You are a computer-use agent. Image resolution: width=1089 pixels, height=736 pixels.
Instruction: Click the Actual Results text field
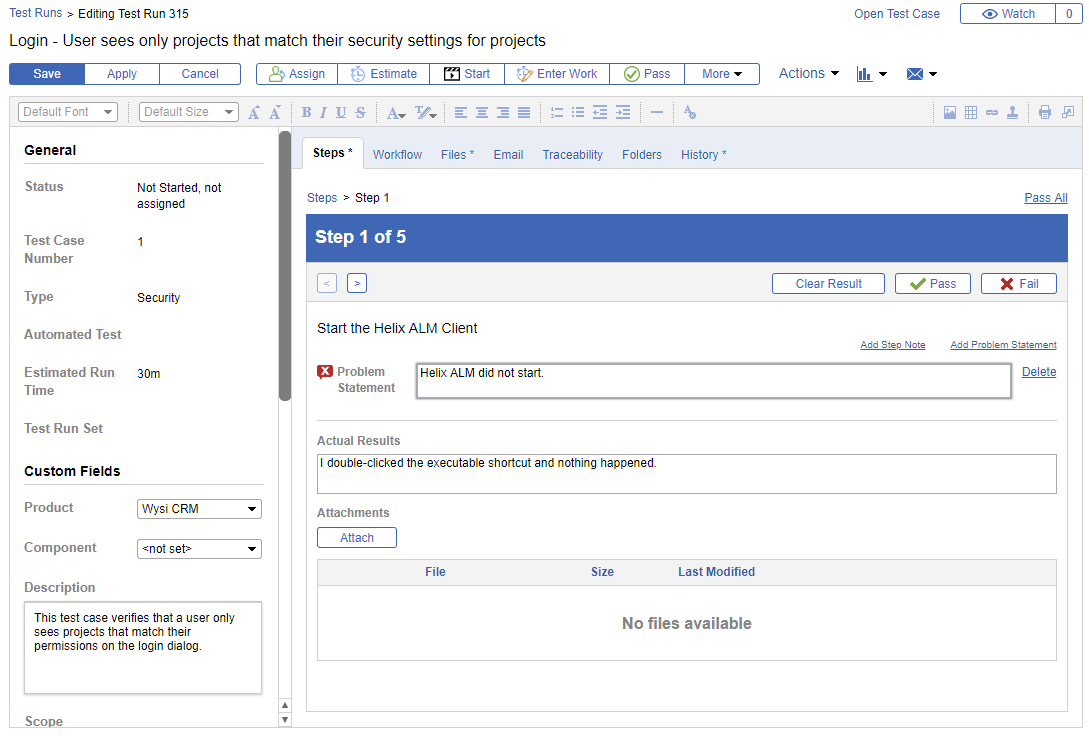point(686,474)
